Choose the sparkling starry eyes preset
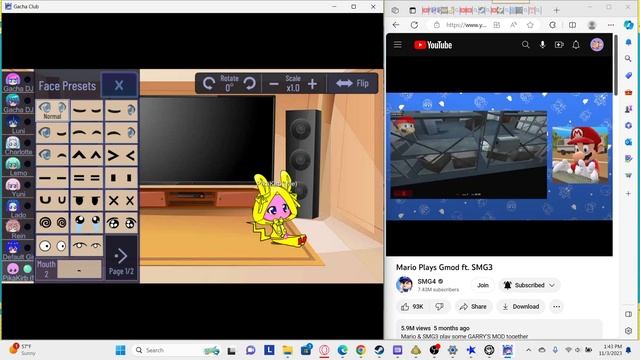This screenshot has width=640, height=360. click(x=121, y=222)
